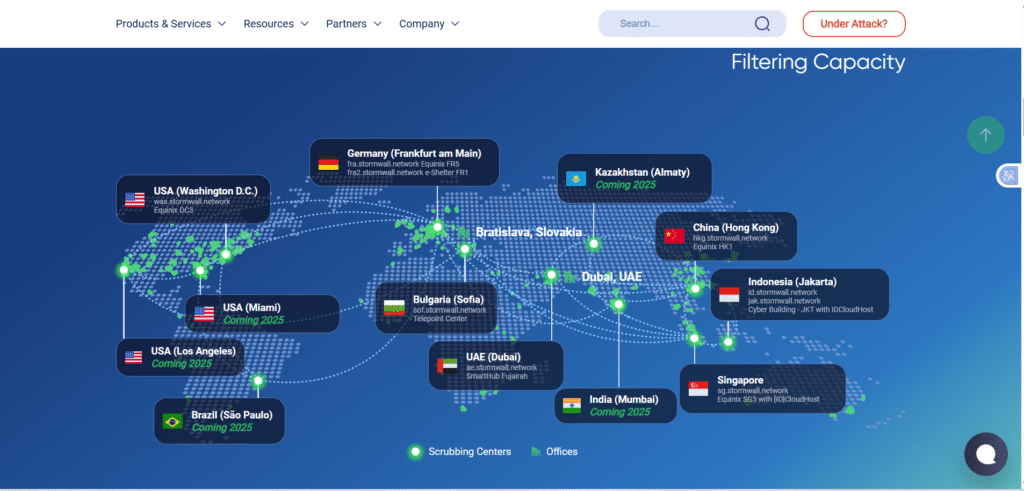Open the Company dropdown menu
1024x491 pixels.
429,24
